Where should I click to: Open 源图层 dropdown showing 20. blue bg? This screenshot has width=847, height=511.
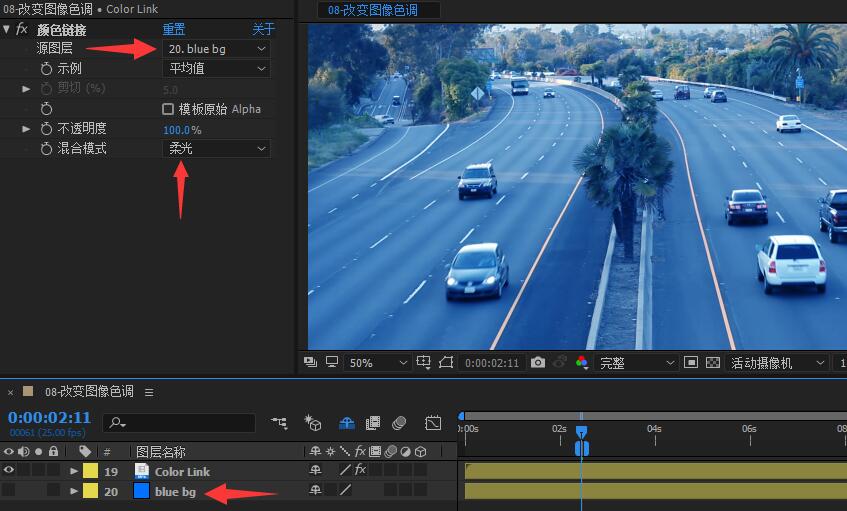217,49
